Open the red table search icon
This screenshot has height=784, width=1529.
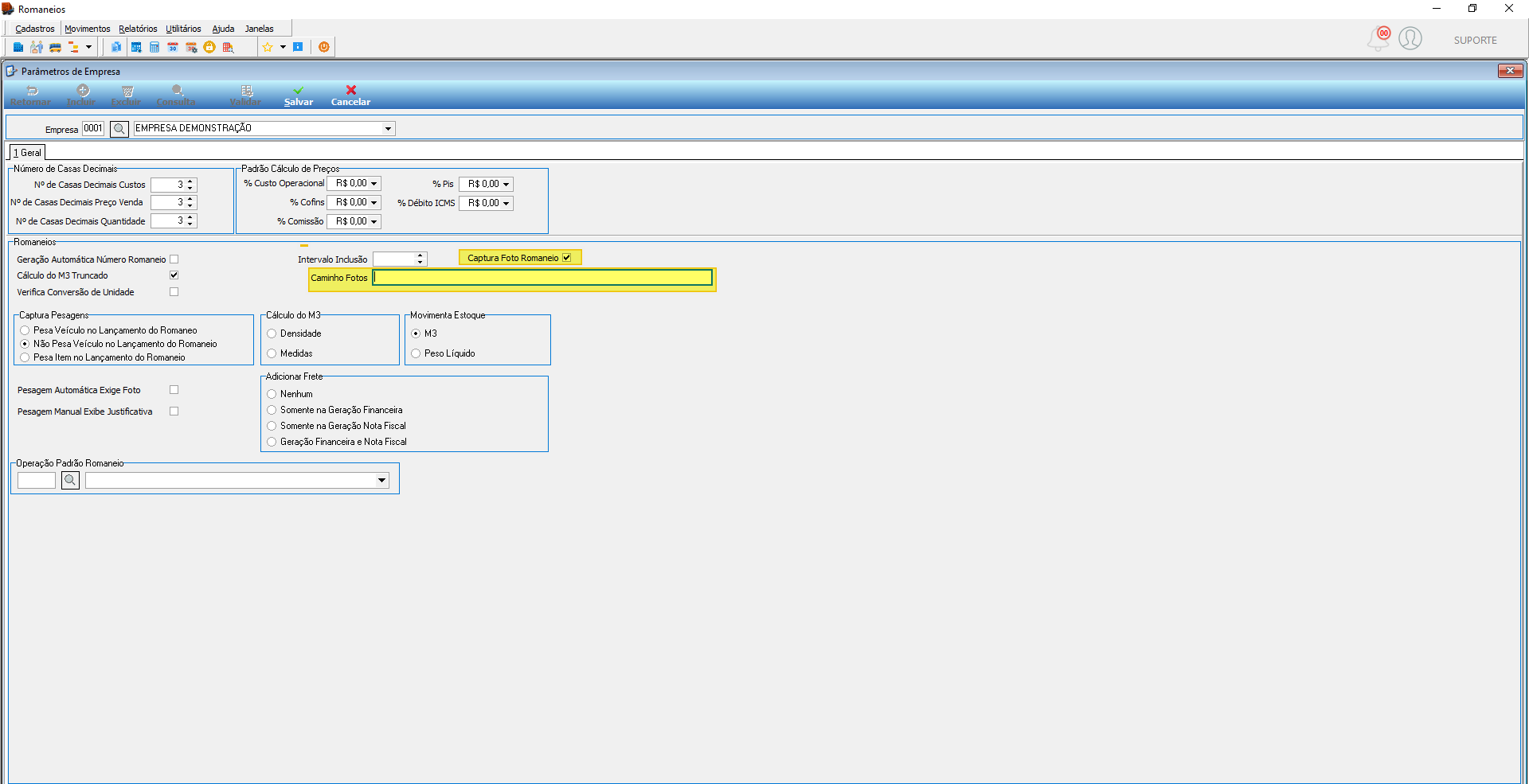228,47
